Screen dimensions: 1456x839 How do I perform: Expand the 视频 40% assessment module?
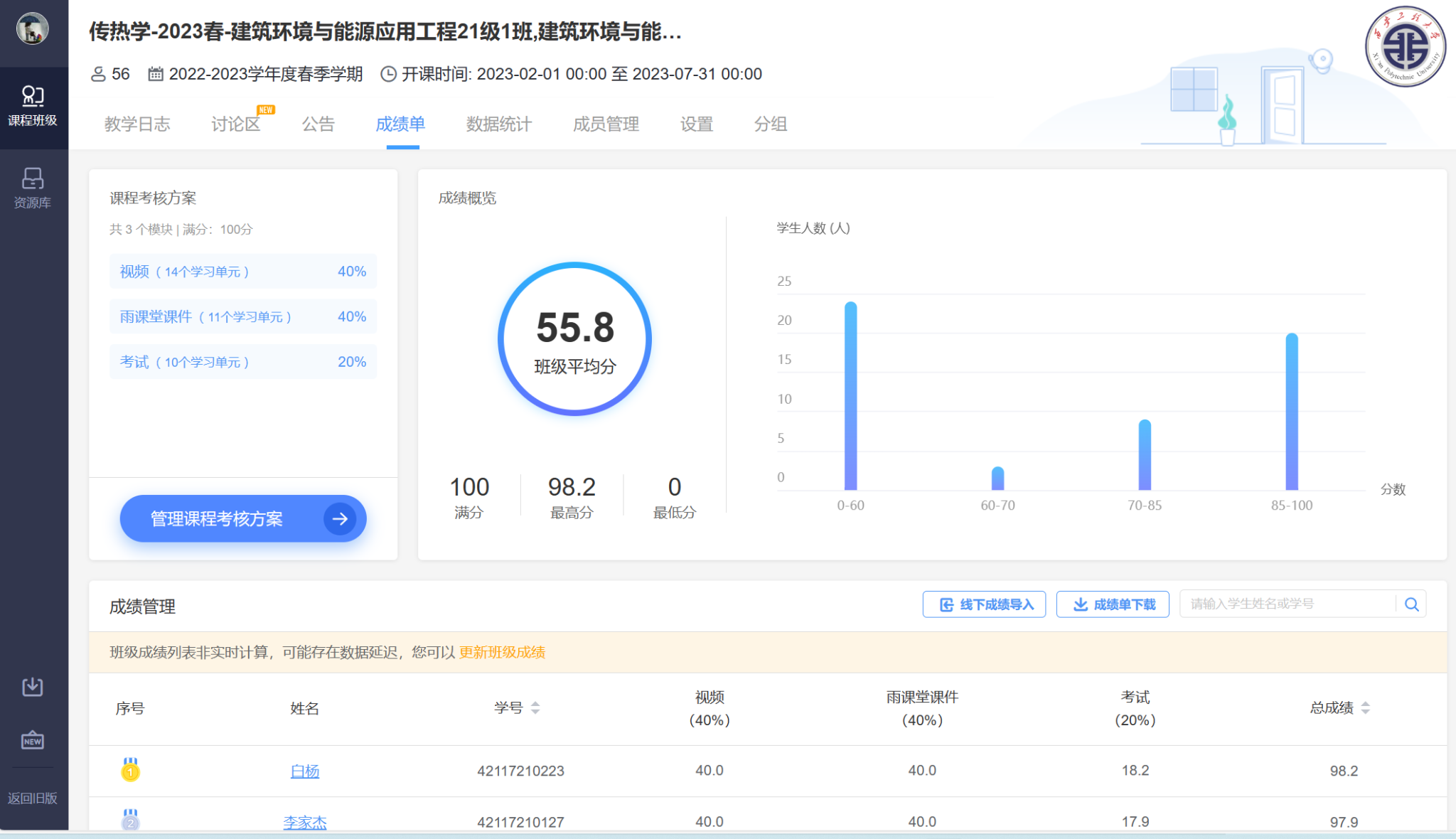243,272
